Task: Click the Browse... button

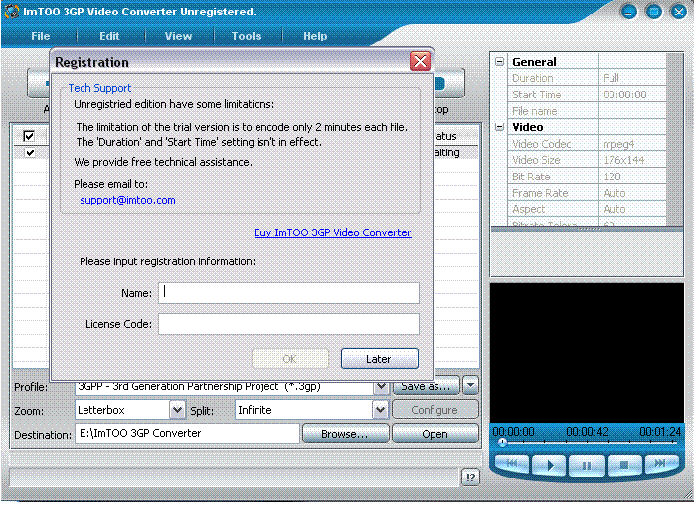Action: pyautogui.click(x=345, y=434)
